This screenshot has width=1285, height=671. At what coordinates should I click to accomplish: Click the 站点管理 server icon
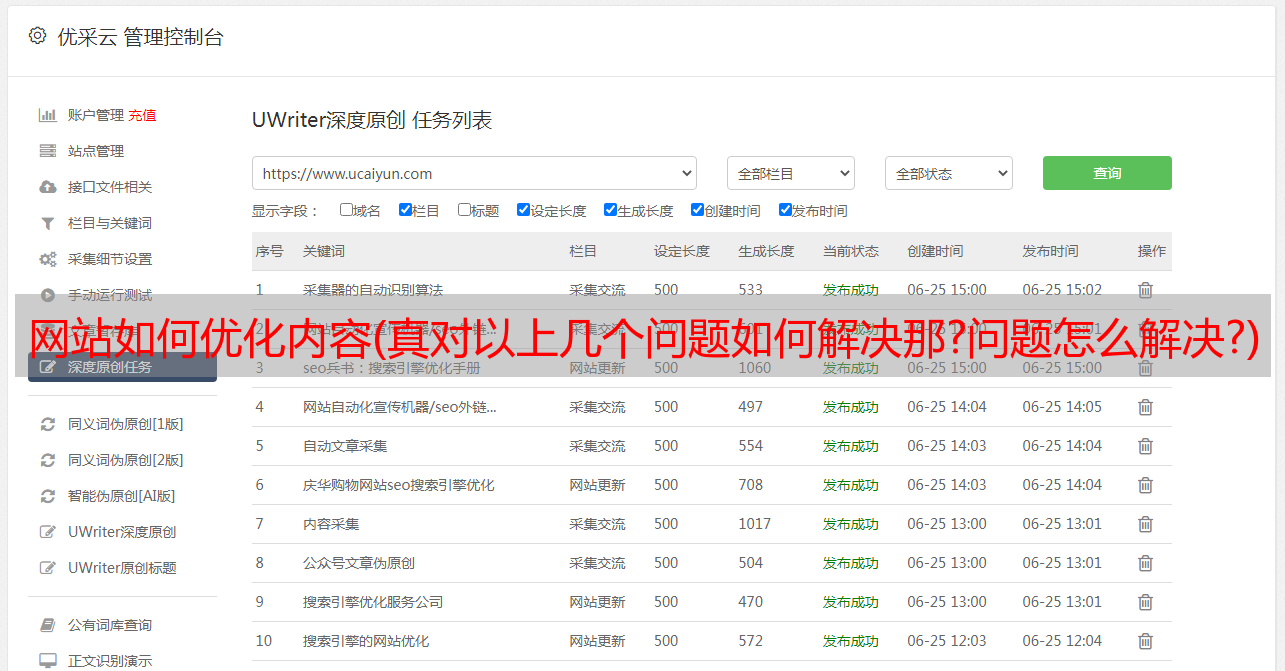47,151
